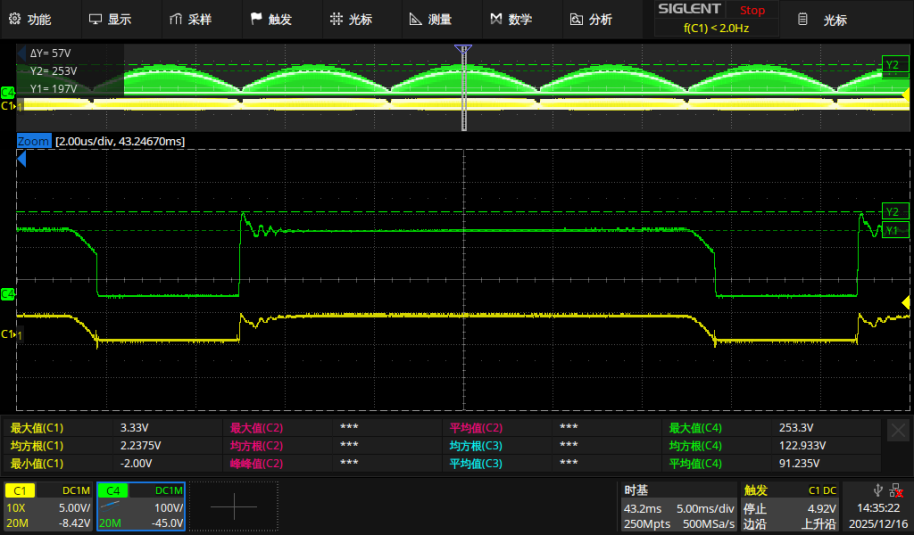915x536 pixels.
Task: Click the ΔY= 57V cursor readout
Action: (x=51, y=53)
